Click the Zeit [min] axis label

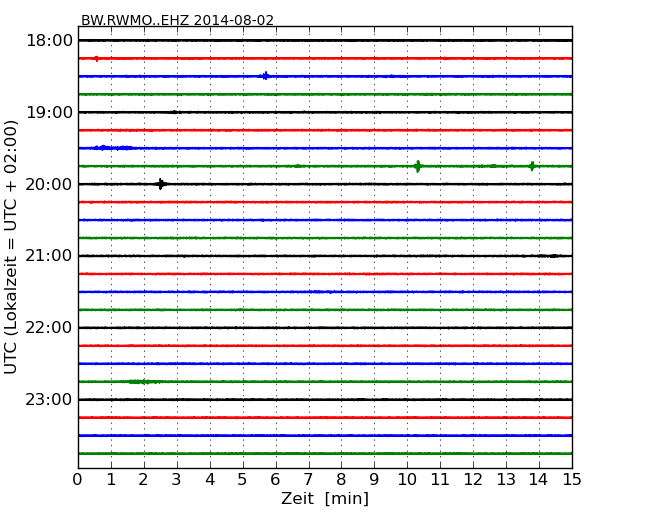pyautogui.click(x=325, y=498)
